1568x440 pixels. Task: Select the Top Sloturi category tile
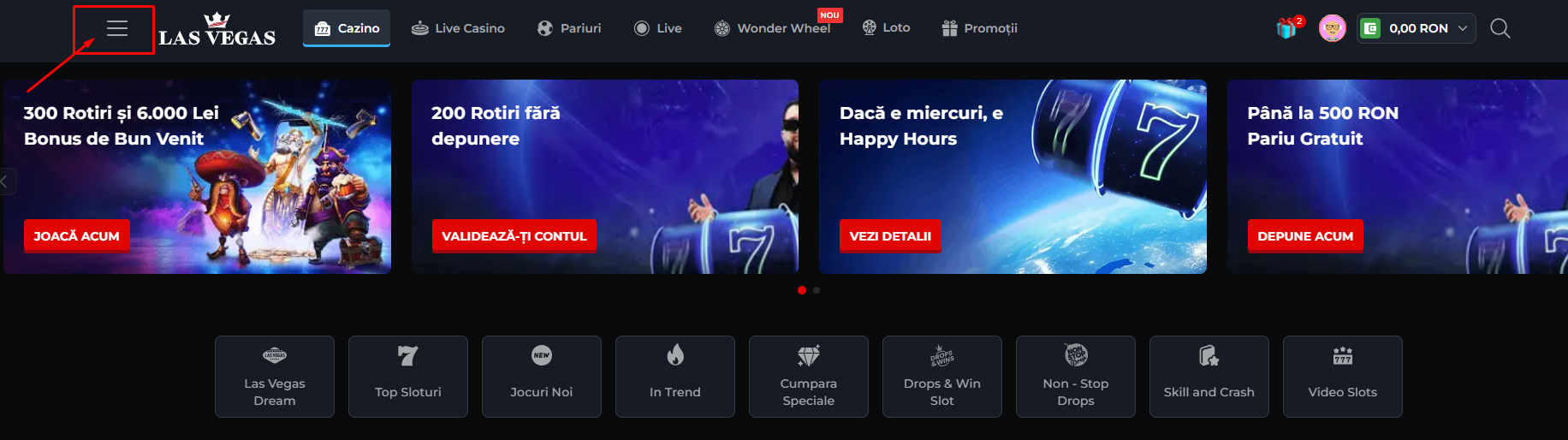pos(408,377)
